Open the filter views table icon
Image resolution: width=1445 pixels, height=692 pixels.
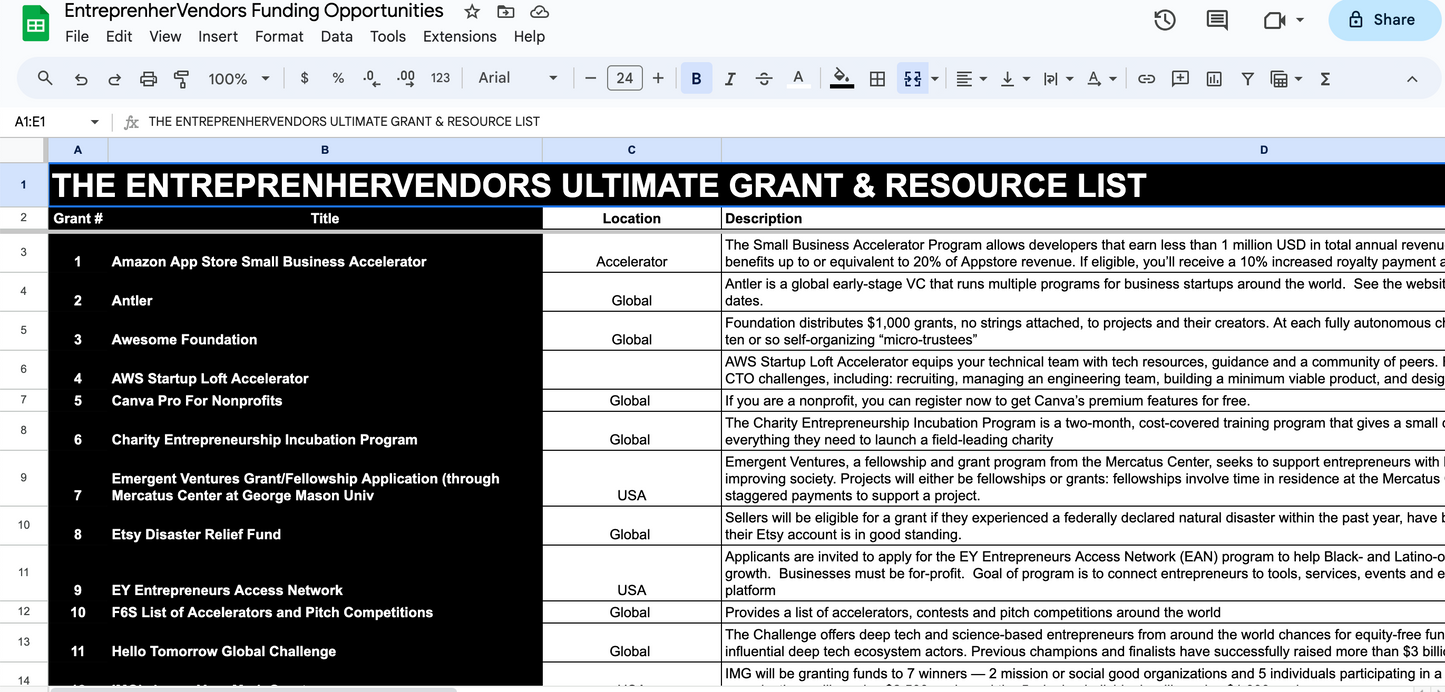1279,78
